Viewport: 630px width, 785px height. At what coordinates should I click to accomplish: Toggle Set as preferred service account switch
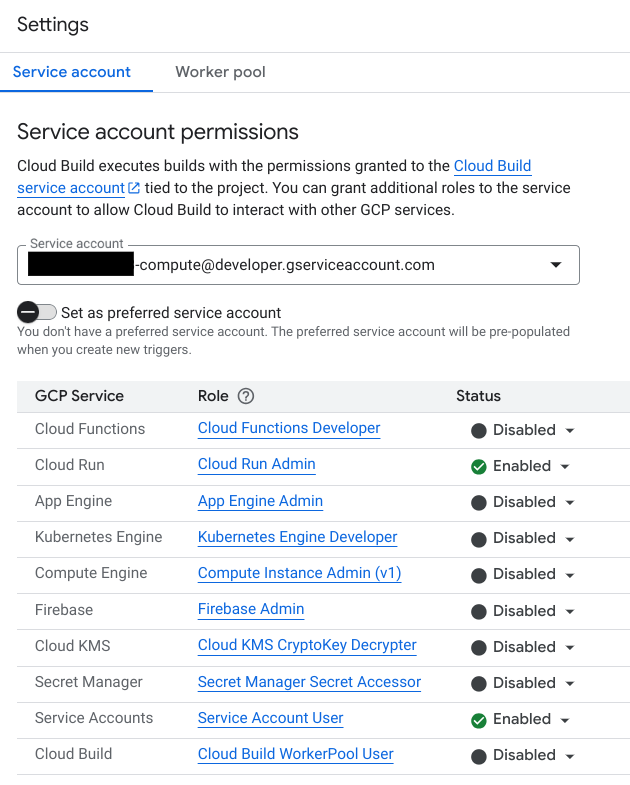37,313
